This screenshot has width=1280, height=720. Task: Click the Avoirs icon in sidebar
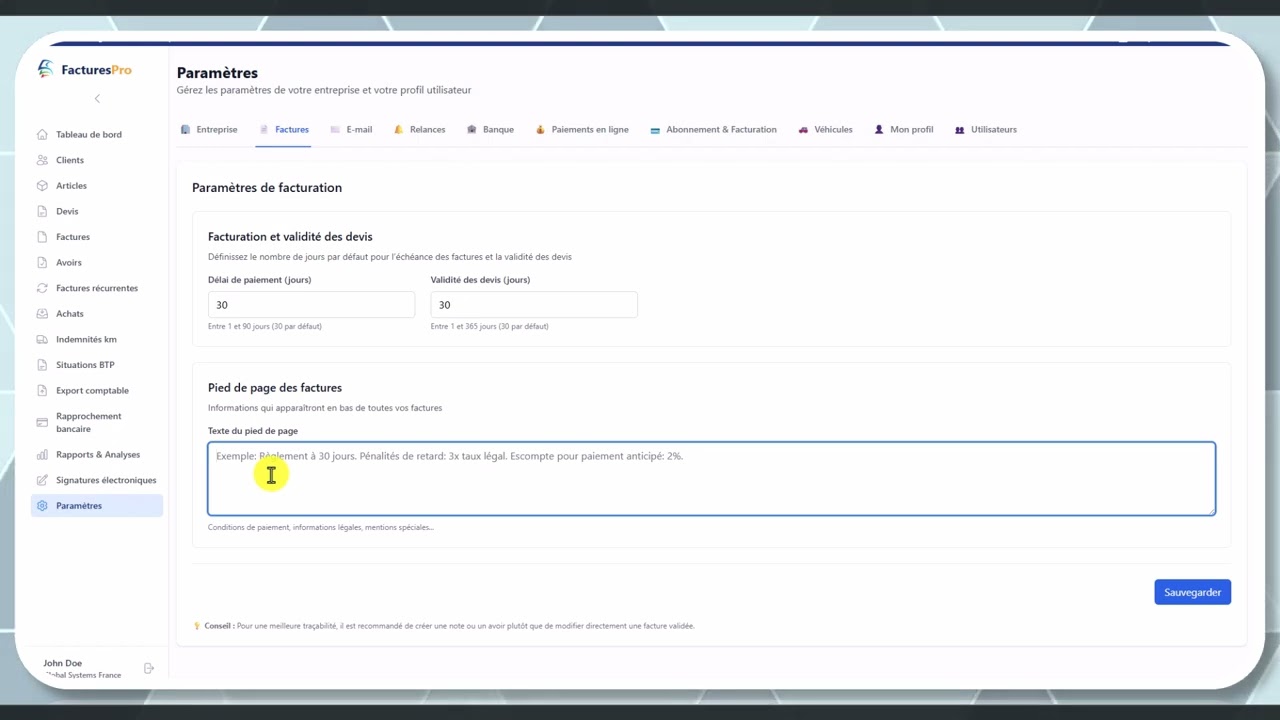coord(42,263)
